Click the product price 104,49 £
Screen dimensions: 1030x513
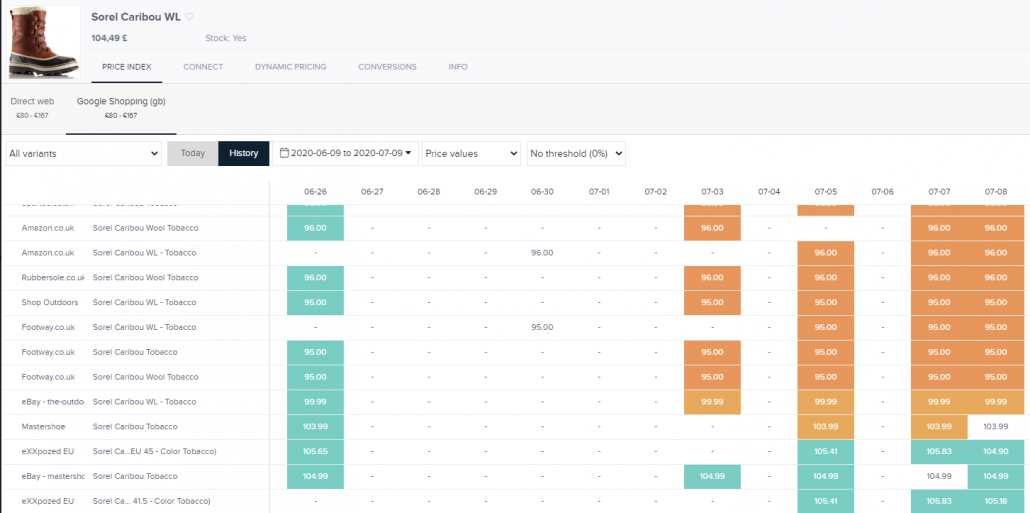[x=109, y=38]
